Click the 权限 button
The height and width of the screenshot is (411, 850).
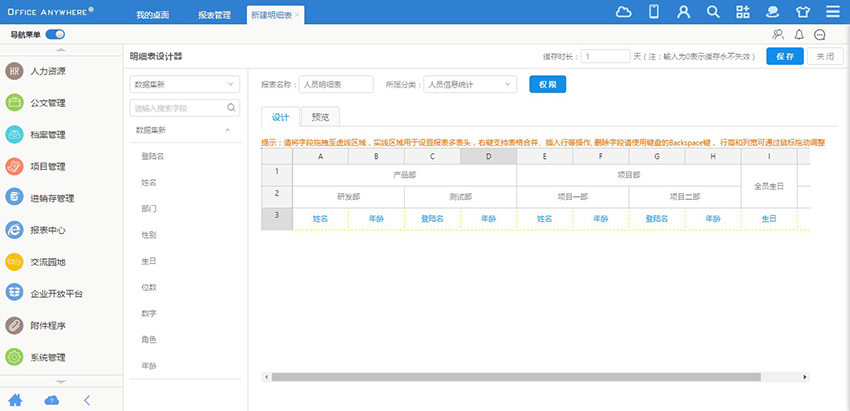[x=547, y=85]
